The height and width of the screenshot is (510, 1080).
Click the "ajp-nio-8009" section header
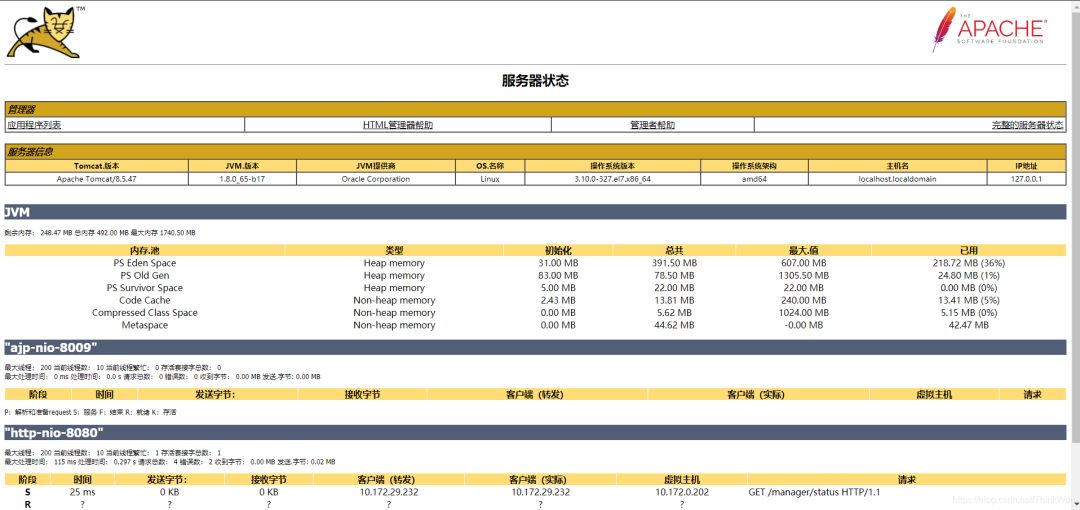535,347
